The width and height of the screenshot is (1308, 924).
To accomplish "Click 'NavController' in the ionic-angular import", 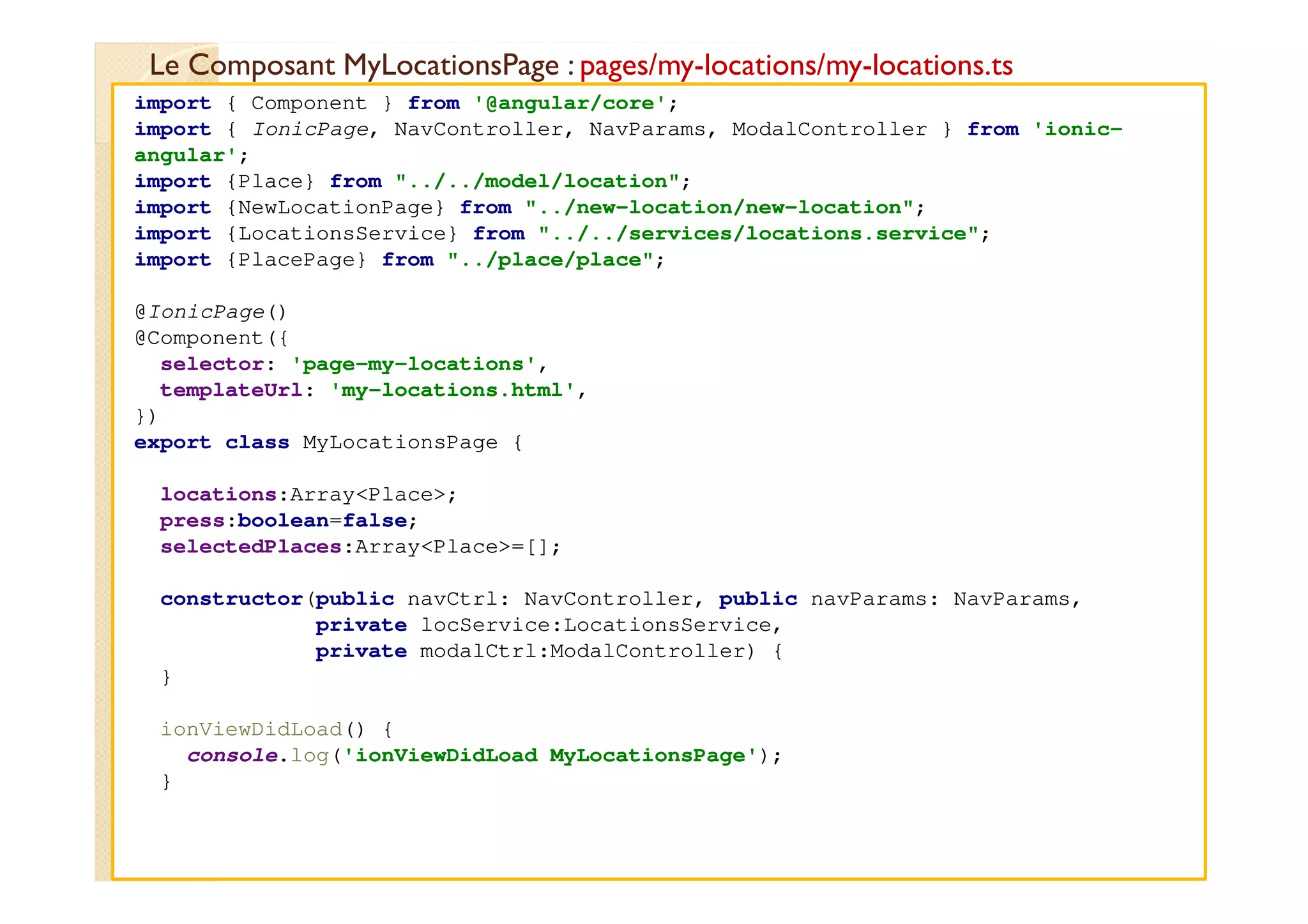I will click(478, 130).
